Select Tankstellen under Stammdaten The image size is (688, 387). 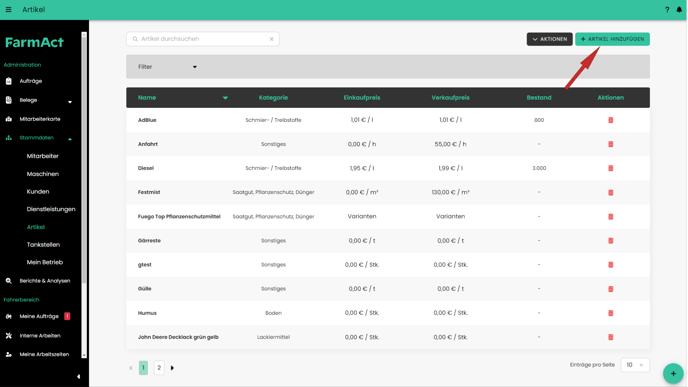[43, 245]
